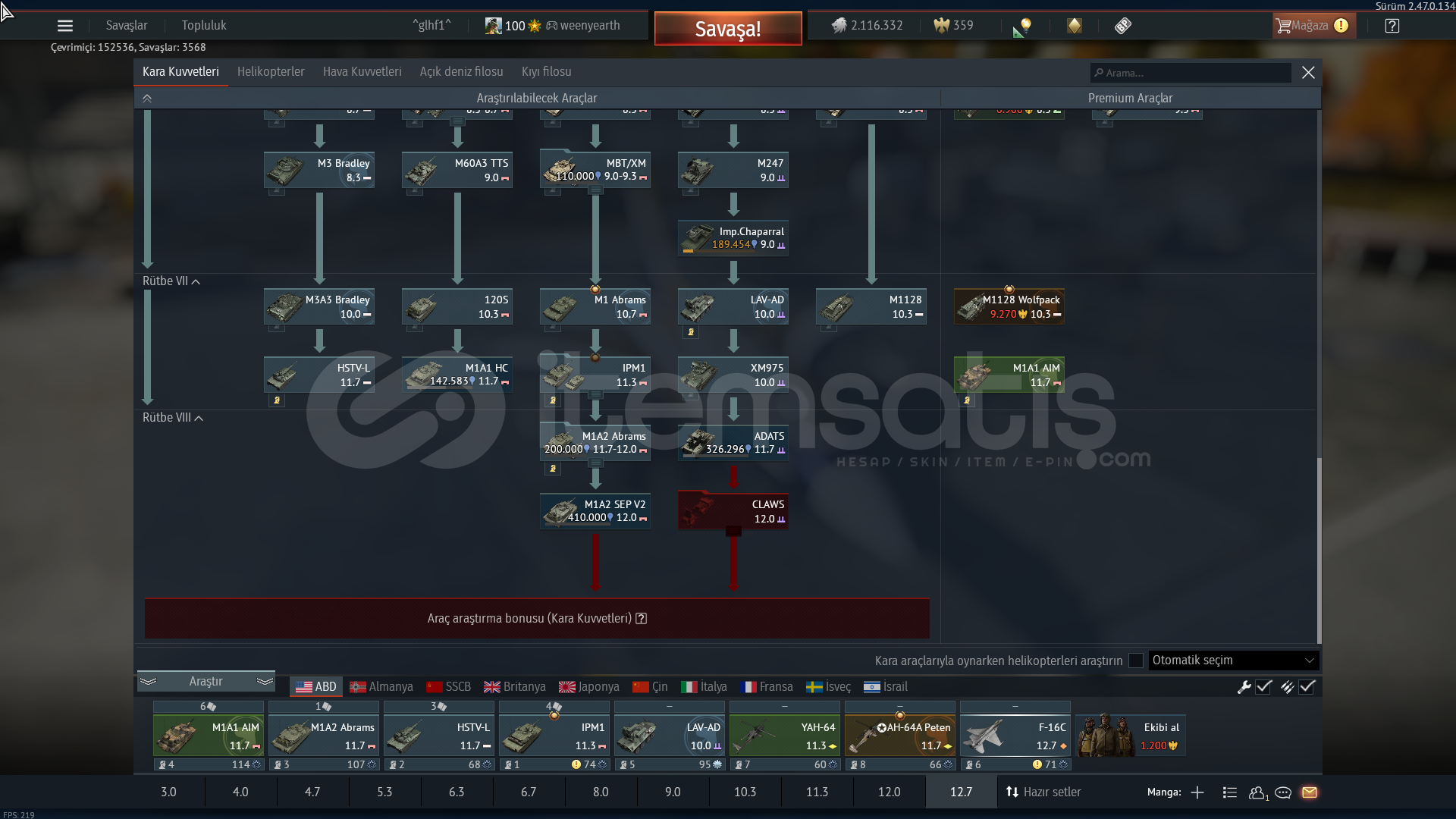This screenshot has height=819, width=1456.
Task: Toggle the auto-refill ammo checkbox
Action: tap(1307, 687)
